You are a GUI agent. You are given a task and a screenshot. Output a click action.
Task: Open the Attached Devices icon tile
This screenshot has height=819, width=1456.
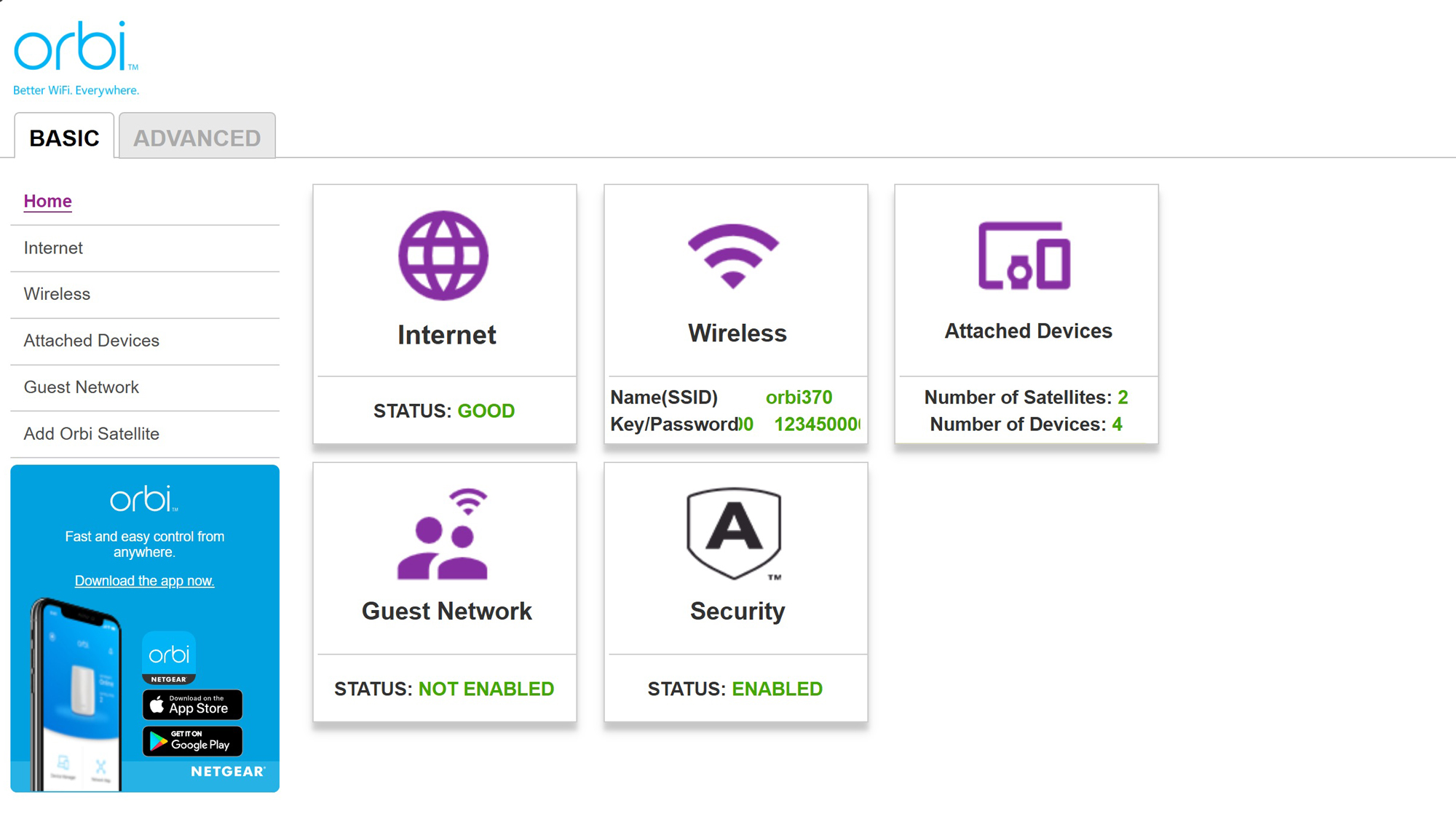[x=1024, y=256]
